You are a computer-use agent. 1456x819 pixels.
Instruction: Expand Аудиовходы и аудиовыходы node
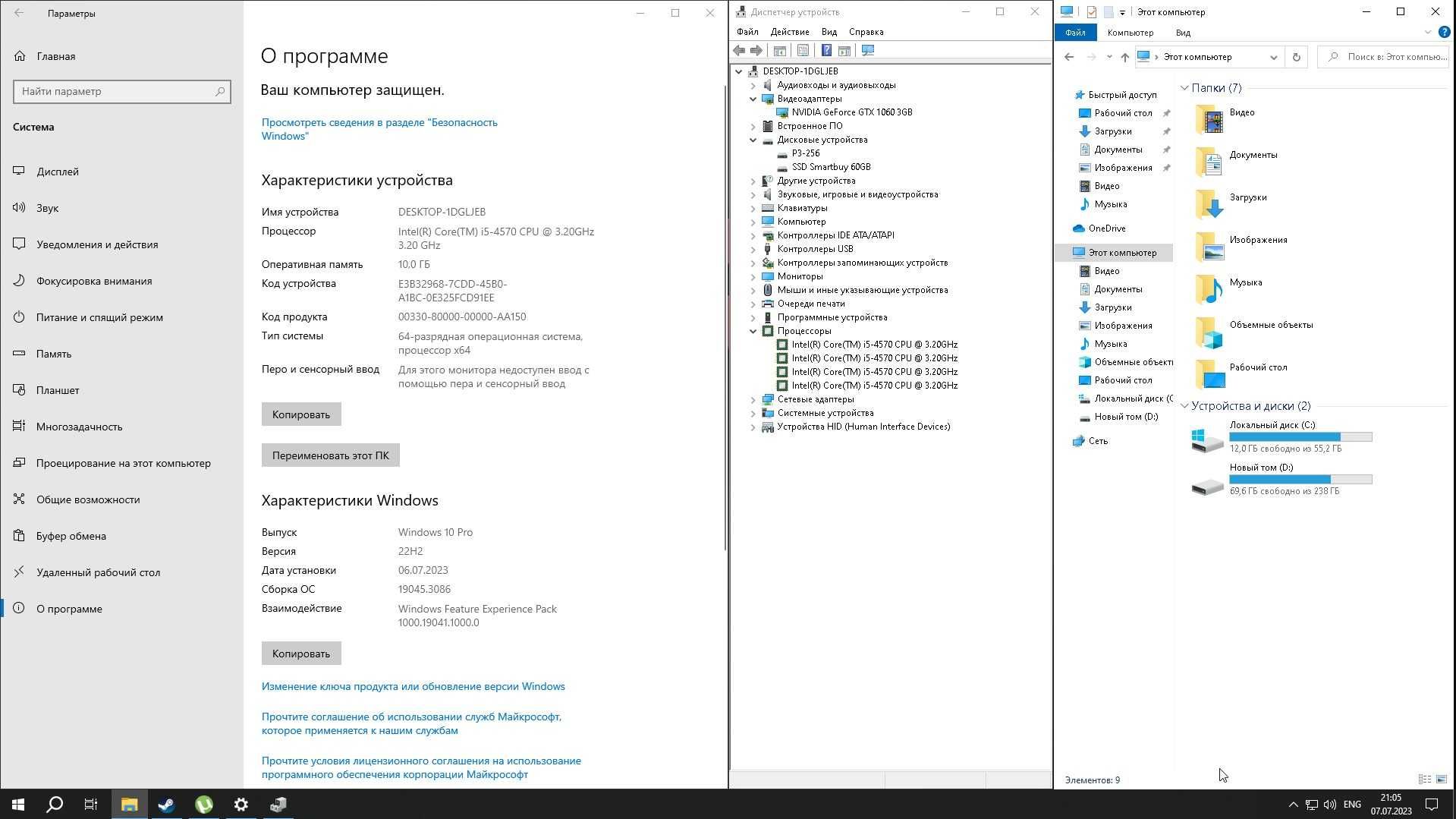[753, 85]
